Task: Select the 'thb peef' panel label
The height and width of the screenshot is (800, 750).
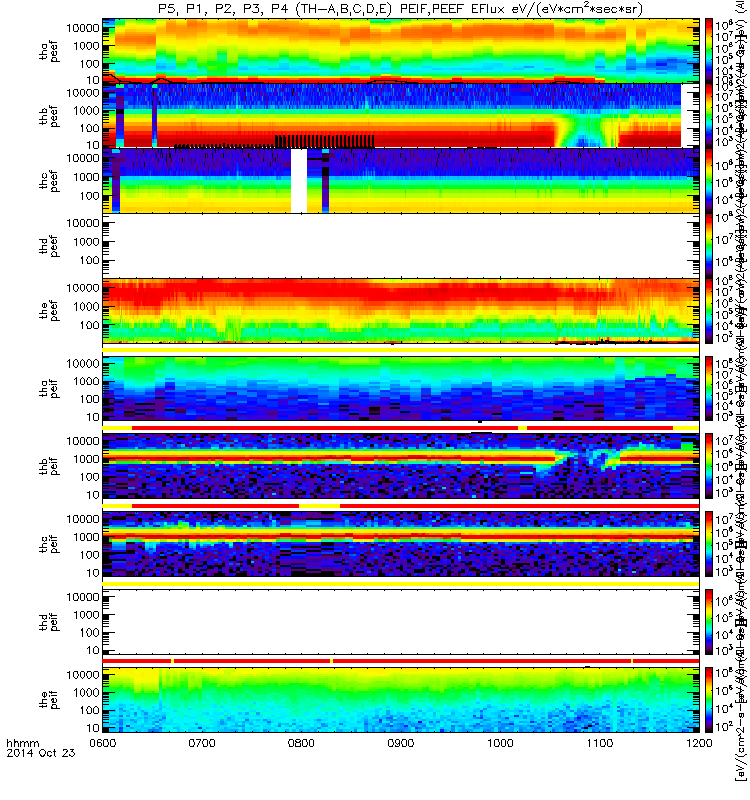Action: click(49, 117)
